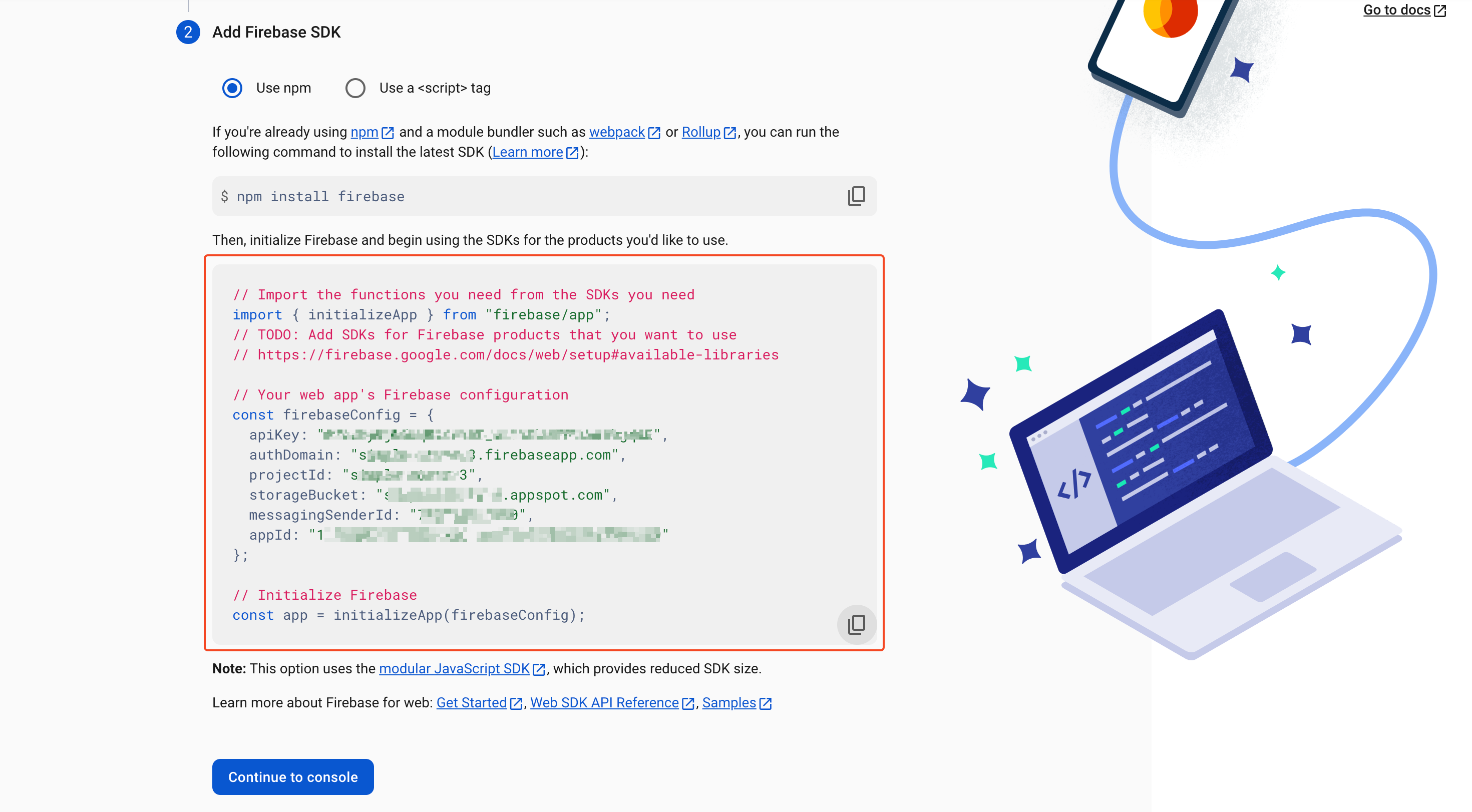Image resolution: width=1472 pixels, height=812 pixels.
Task: Click the external-link icon after Samples
Action: (765, 703)
